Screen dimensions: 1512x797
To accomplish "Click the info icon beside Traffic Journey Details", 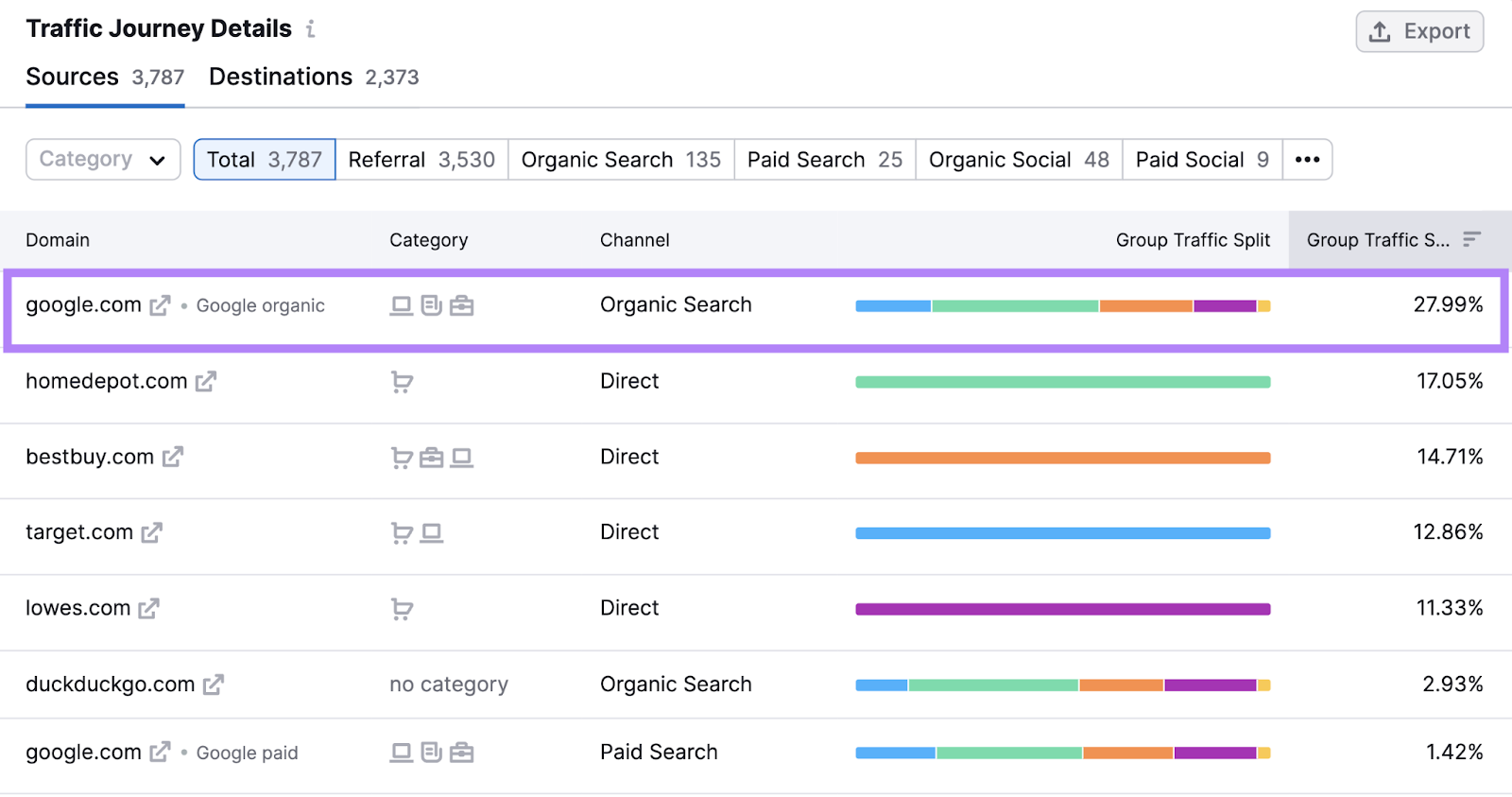I will pyautogui.click(x=310, y=29).
